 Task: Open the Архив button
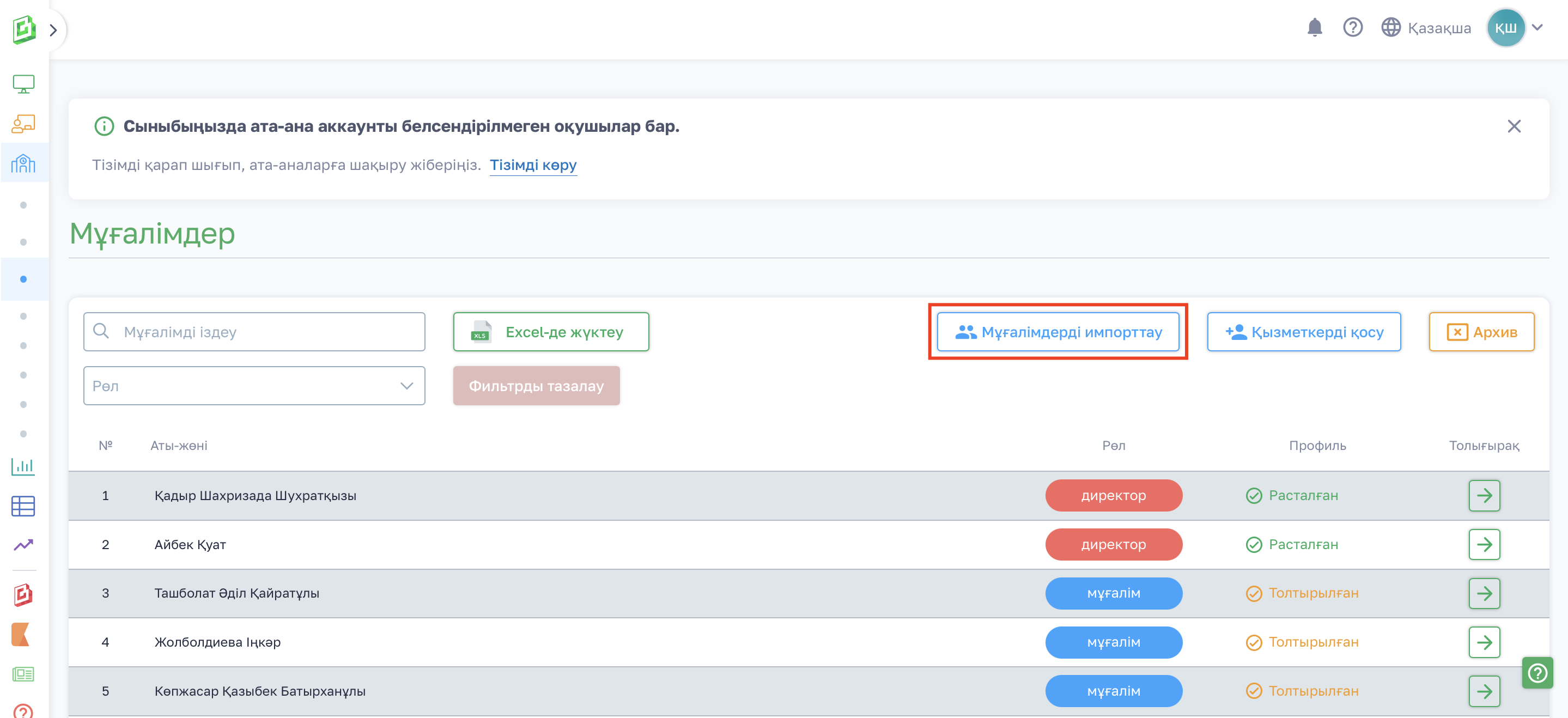1481,332
